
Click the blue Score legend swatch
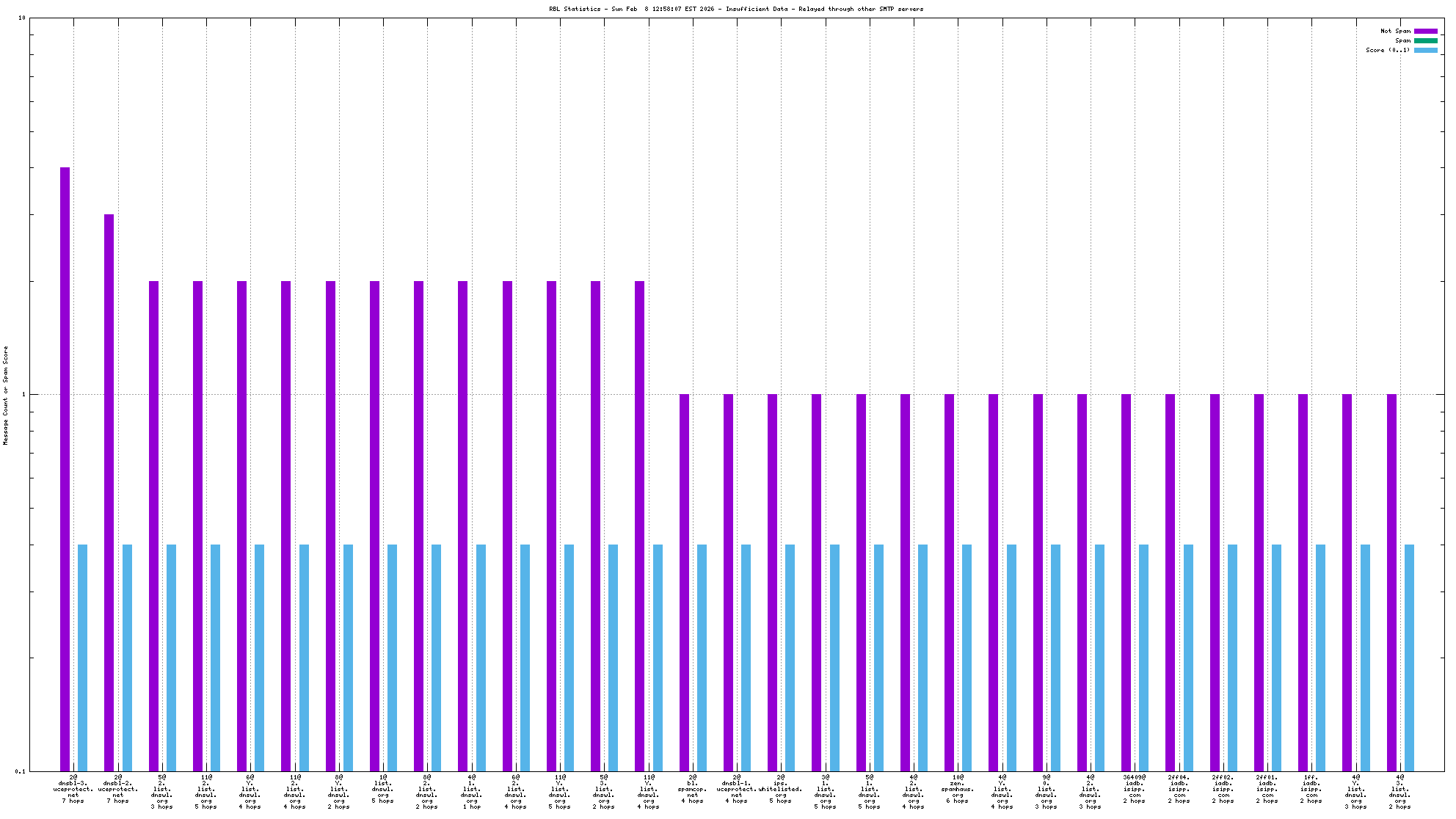click(x=1425, y=50)
